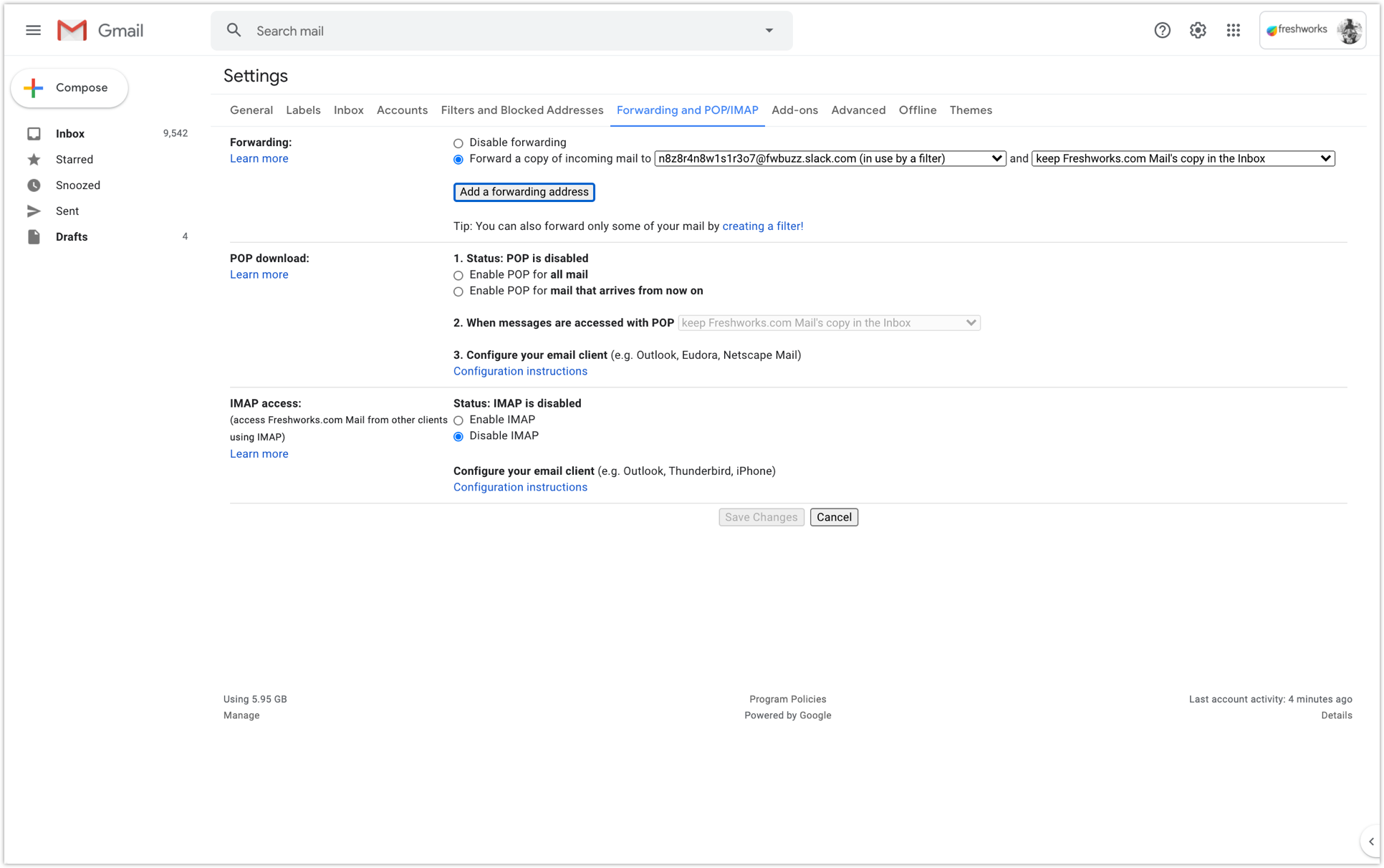Image resolution: width=1384 pixels, height=868 pixels.
Task: Expand search options arrow in search bar
Action: point(769,31)
